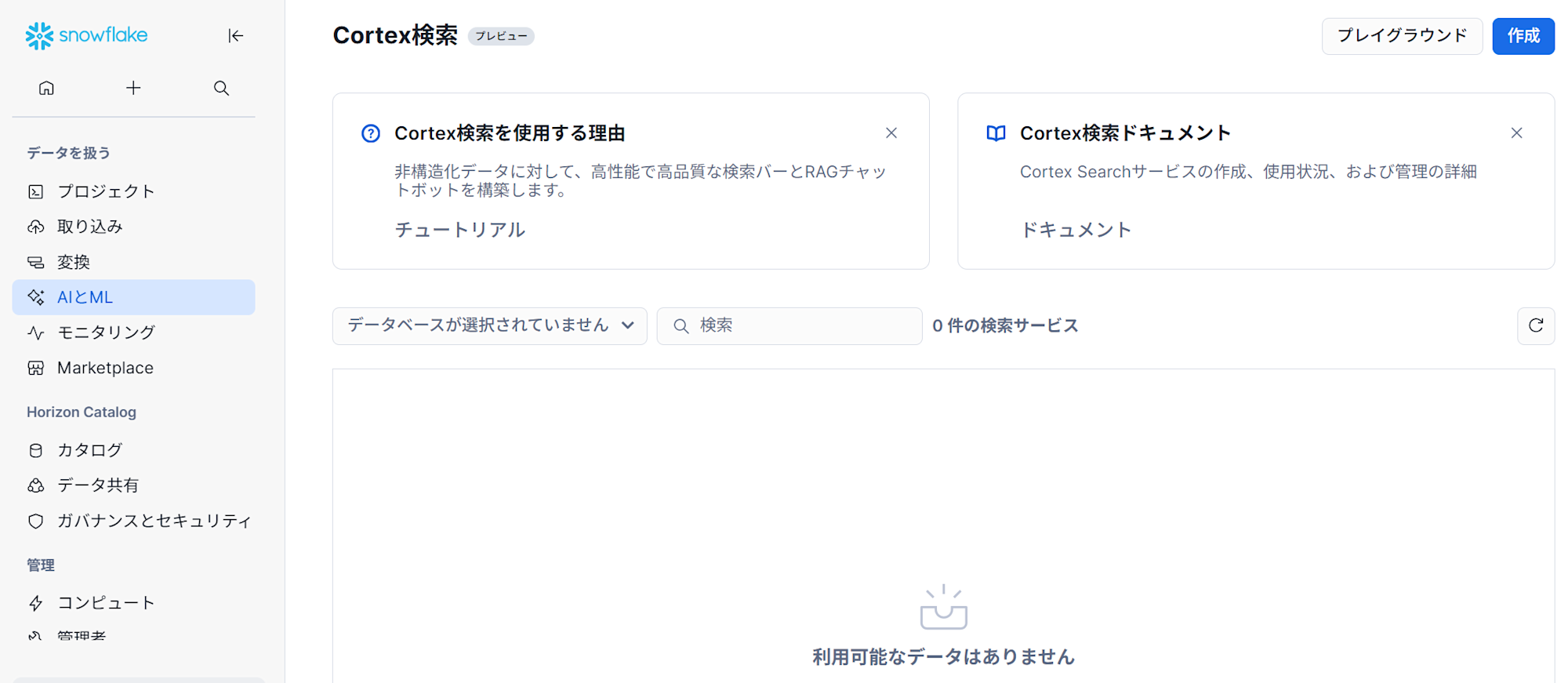
Task: Click the Horizon Catalog section header
Action: pos(82,412)
